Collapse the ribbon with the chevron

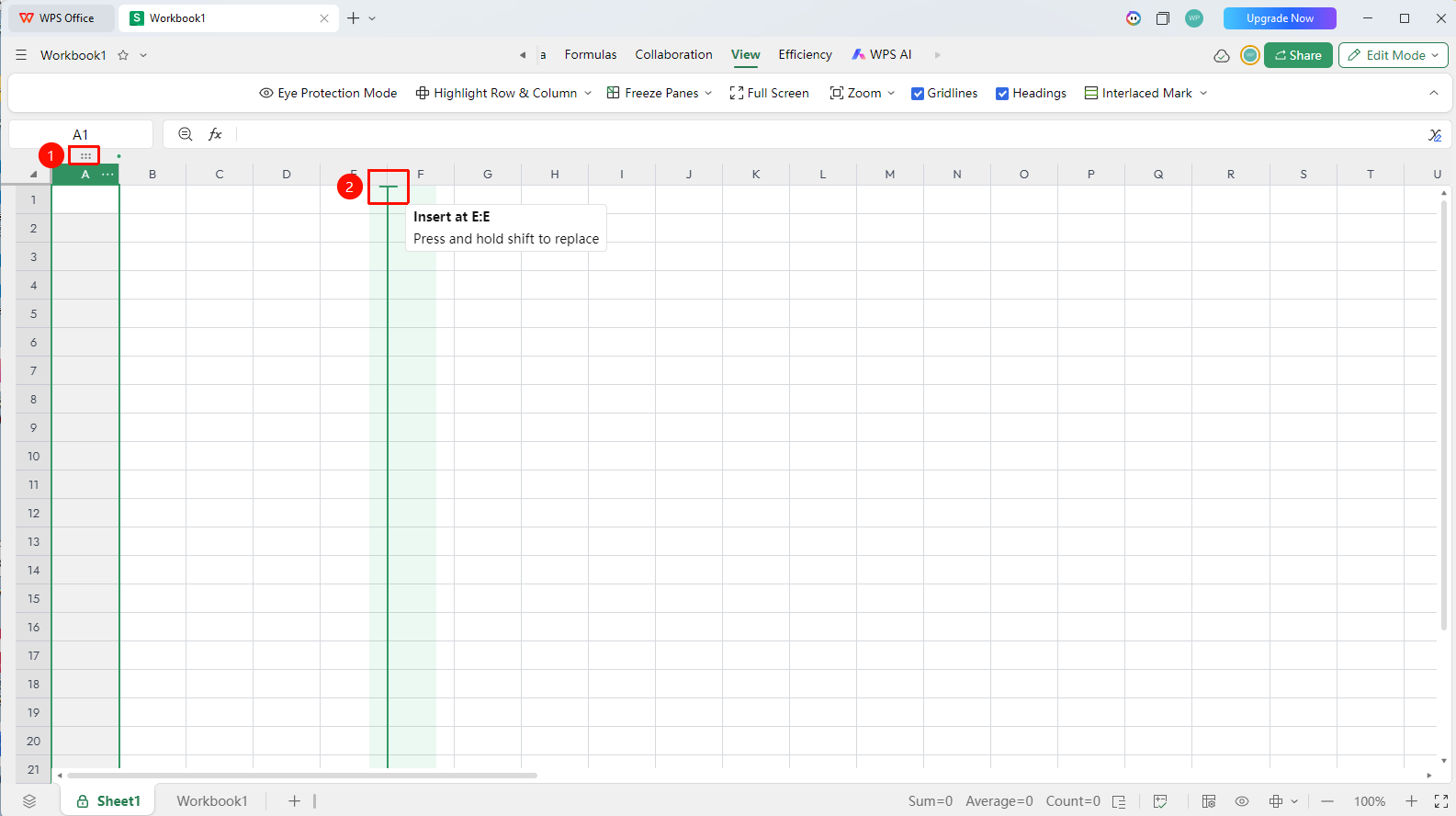[x=1434, y=93]
